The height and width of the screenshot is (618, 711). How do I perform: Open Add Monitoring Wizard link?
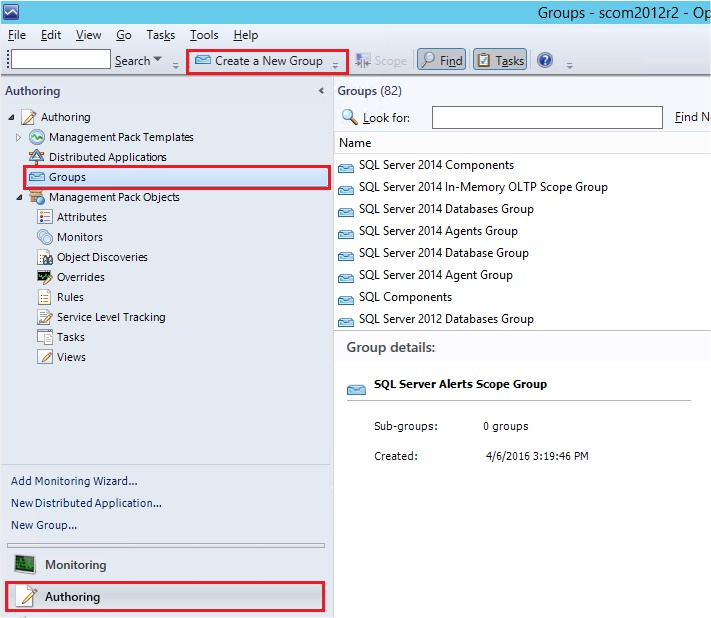(x=74, y=481)
